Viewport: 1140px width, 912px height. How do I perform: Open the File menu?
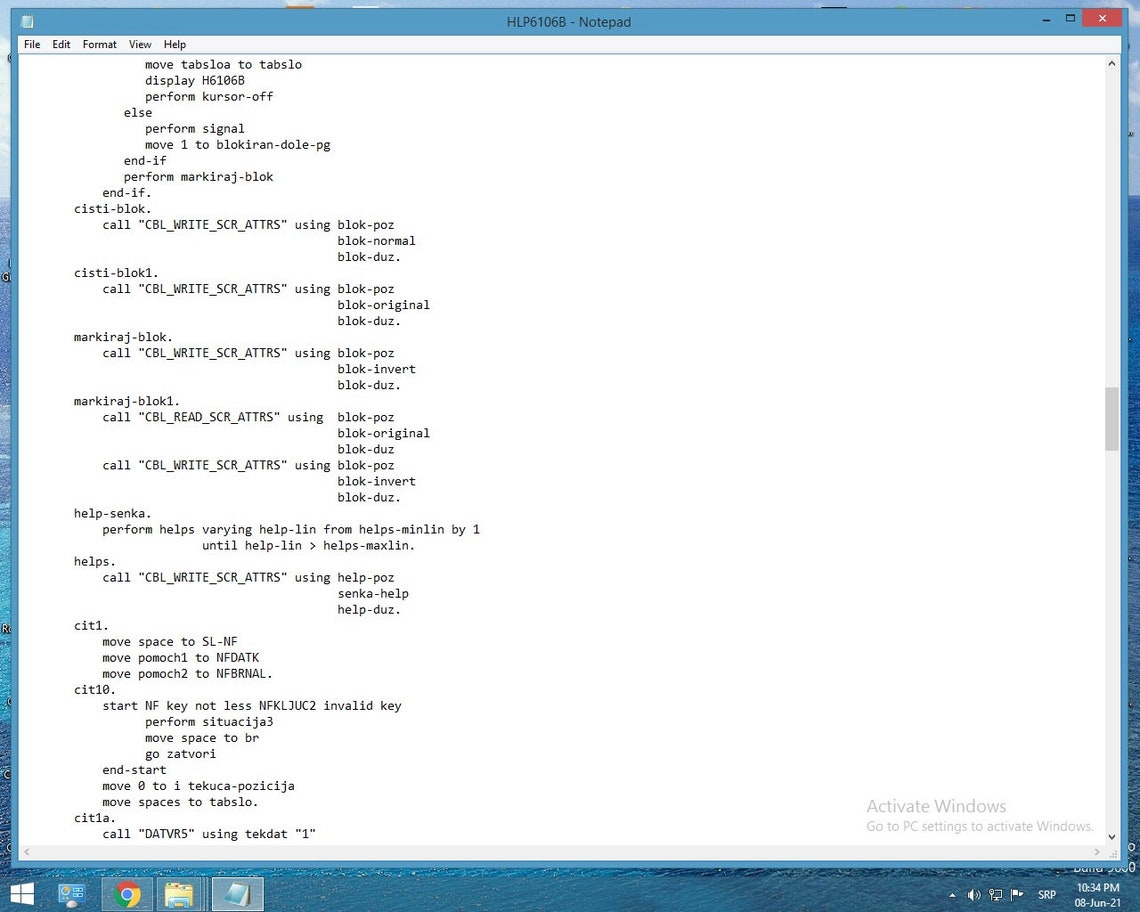[31, 44]
